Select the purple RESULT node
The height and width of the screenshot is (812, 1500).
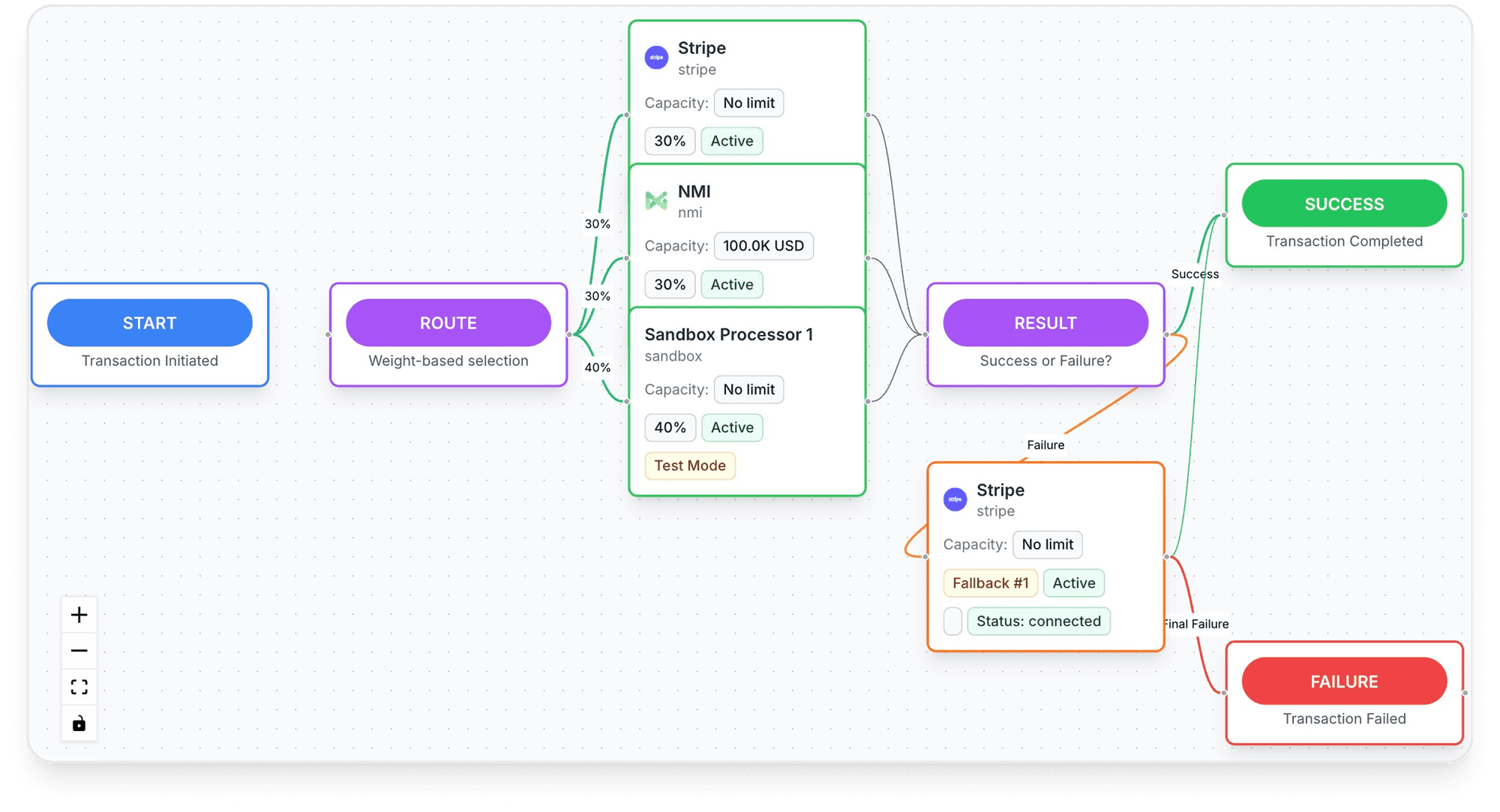(x=1045, y=323)
